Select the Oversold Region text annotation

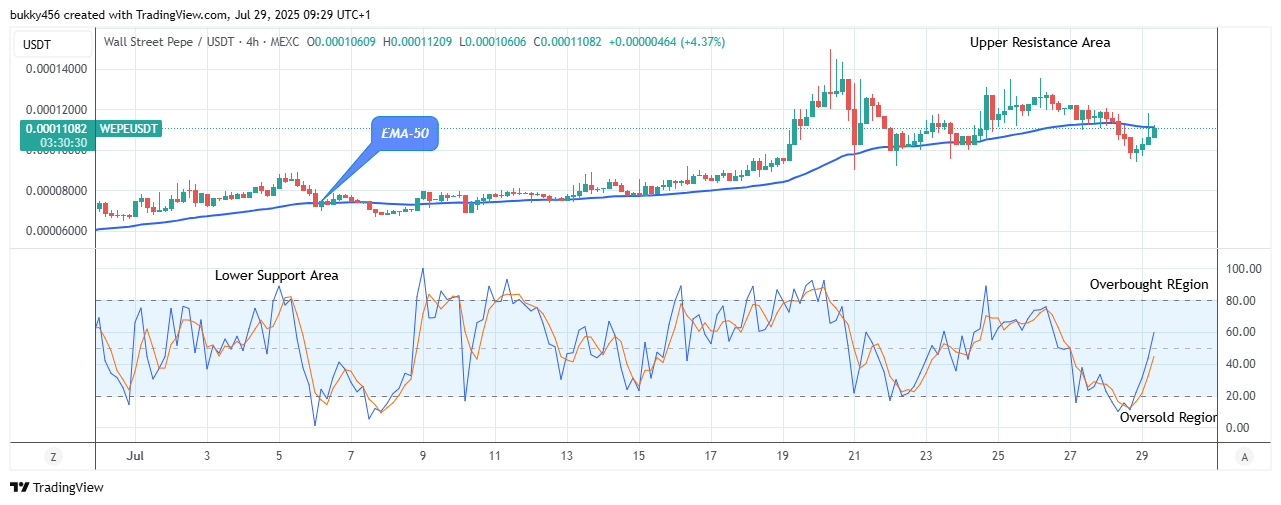1168,418
